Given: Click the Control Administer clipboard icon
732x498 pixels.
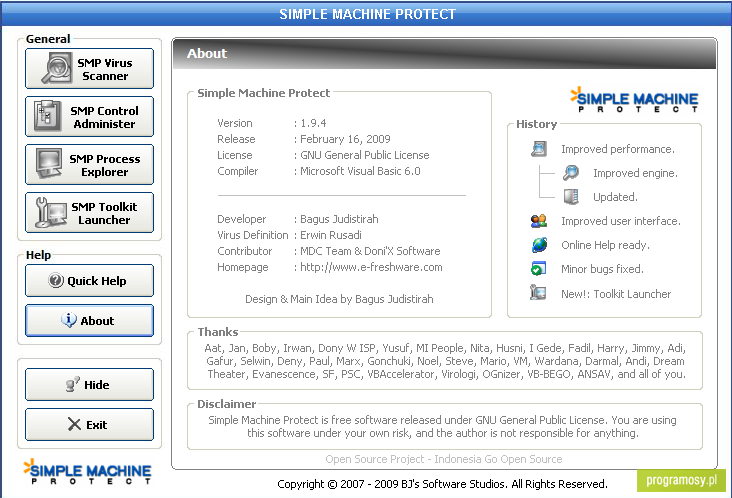Looking at the screenshot, I should pos(47,116).
